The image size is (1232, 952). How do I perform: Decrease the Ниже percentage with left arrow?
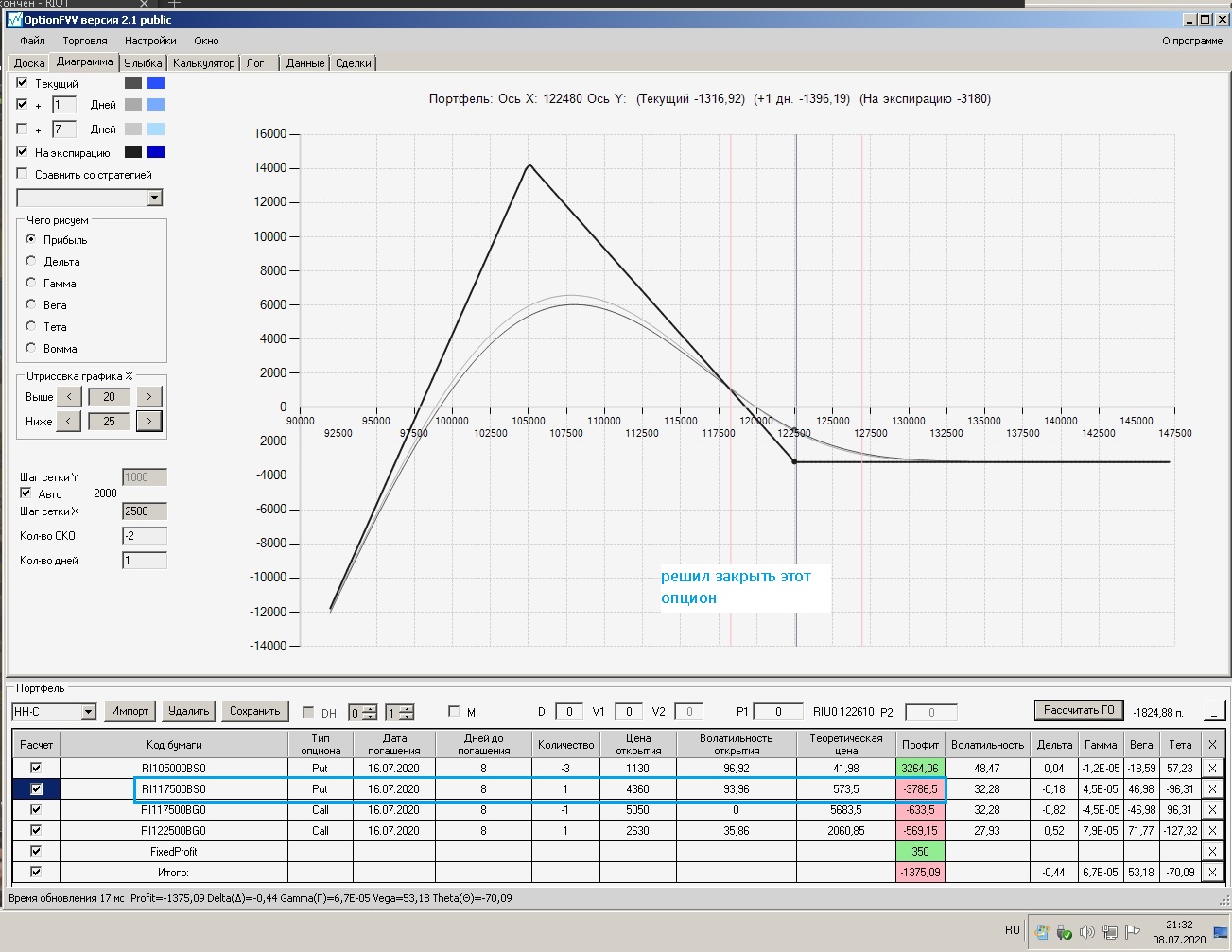[x=68, y=422]
